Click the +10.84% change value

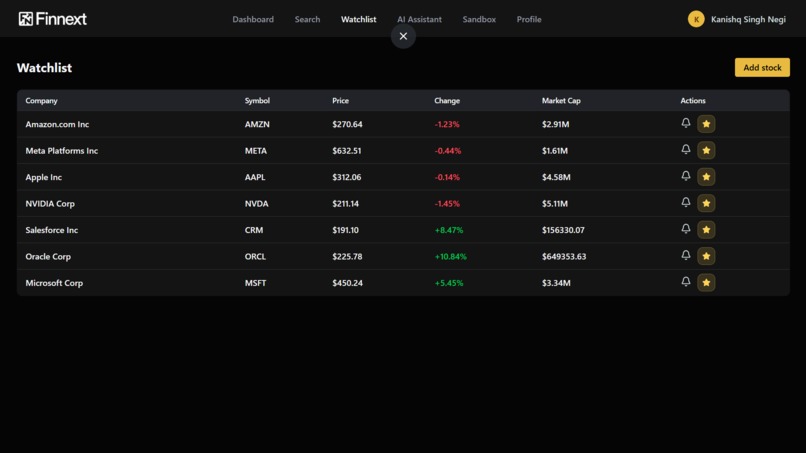(450, 257)
